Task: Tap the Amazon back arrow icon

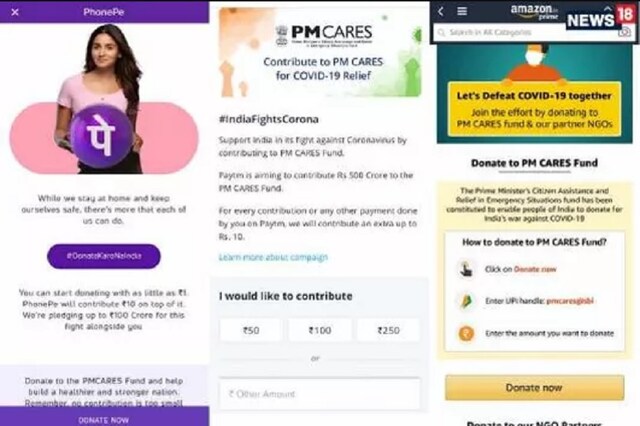Action: 441,11
